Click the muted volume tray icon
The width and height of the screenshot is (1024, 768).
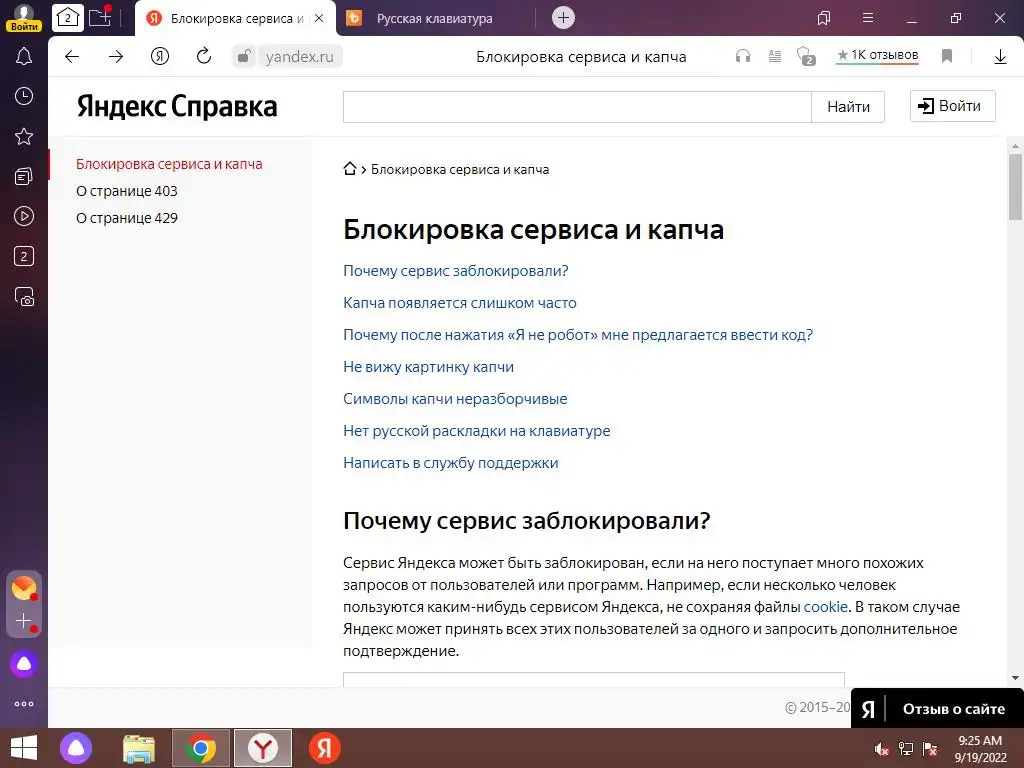(882, 749)
